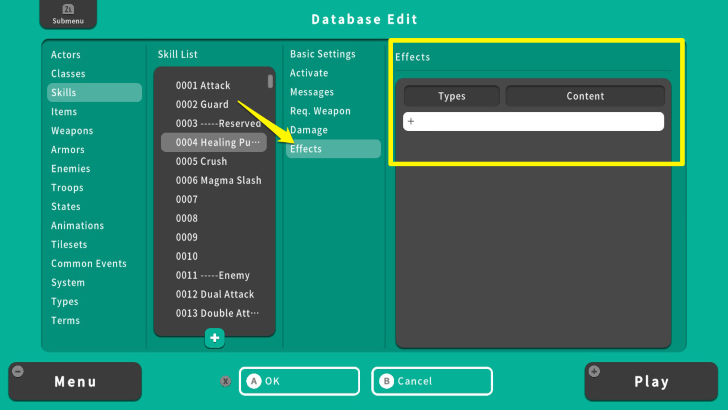728x410 pixels.
Task: Open the Damage section
Action: click(x=309, y=130)
